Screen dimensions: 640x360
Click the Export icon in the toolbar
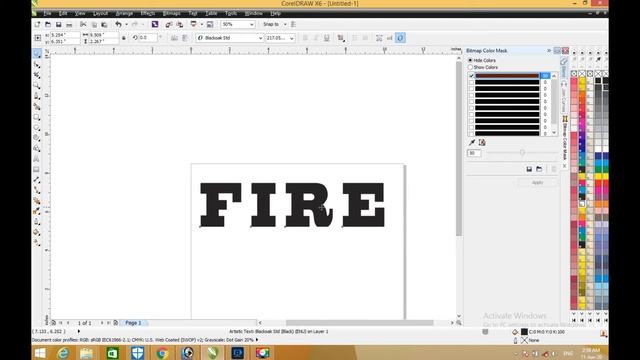[180, 24]
